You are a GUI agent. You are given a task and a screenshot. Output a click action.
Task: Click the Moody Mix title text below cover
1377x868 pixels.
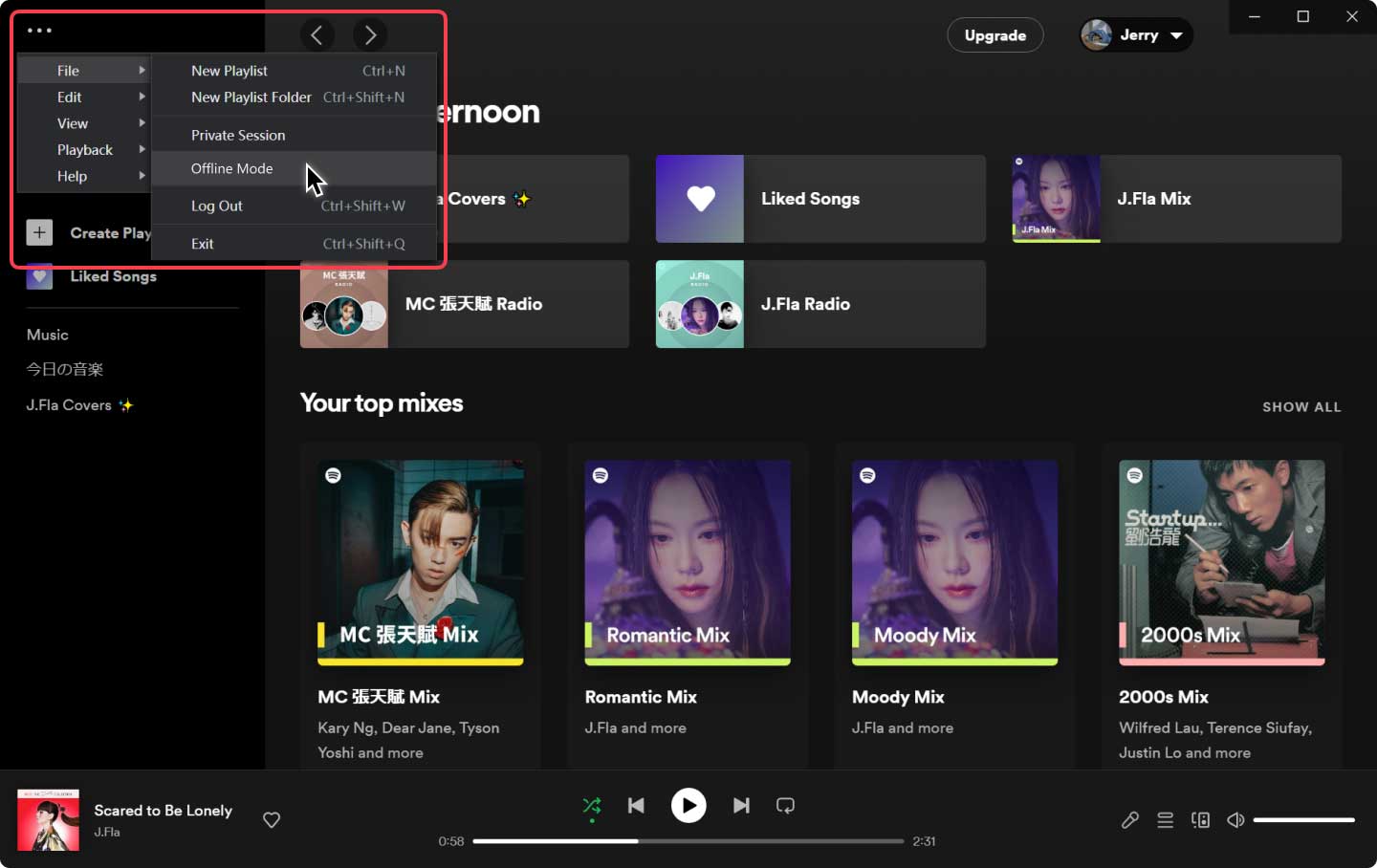(898, 697)
